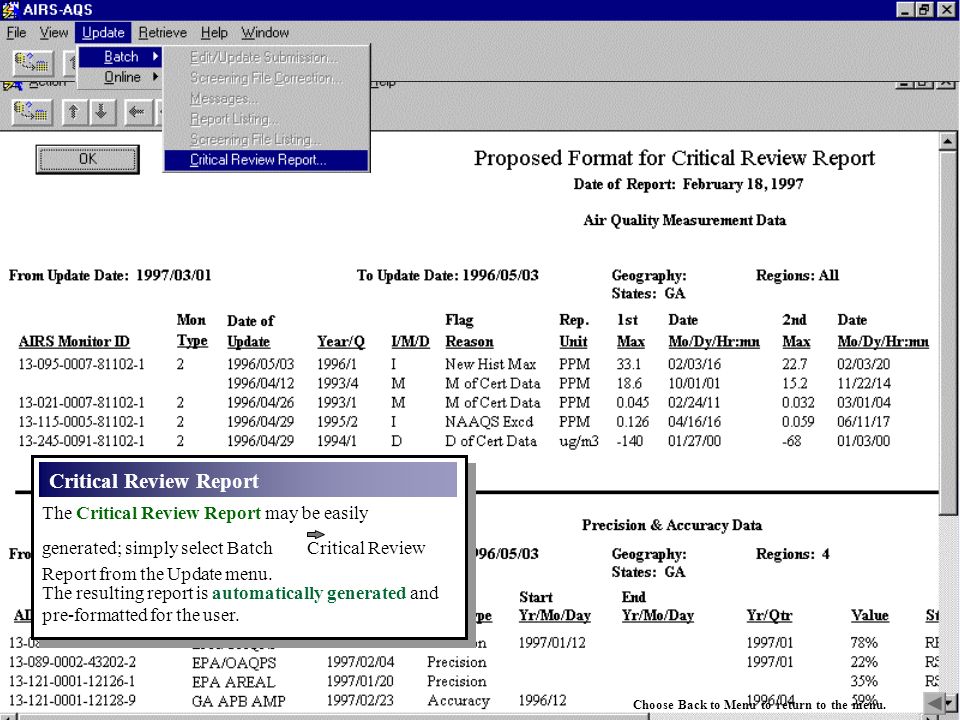960x720 pixels.
Task: Click the date cell 06/11/17
Action: (x=864, y=422)
